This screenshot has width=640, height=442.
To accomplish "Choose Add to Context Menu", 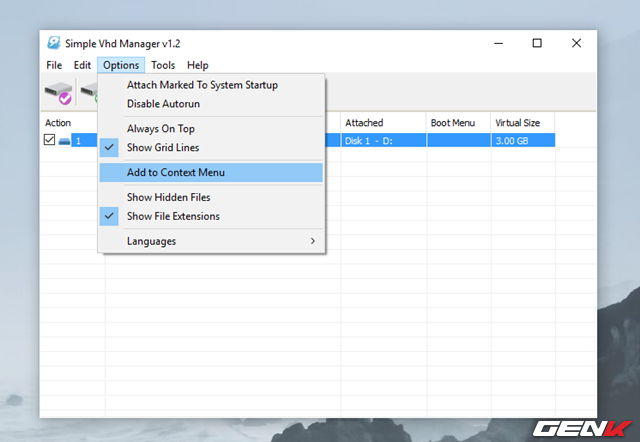I will 211,172.
